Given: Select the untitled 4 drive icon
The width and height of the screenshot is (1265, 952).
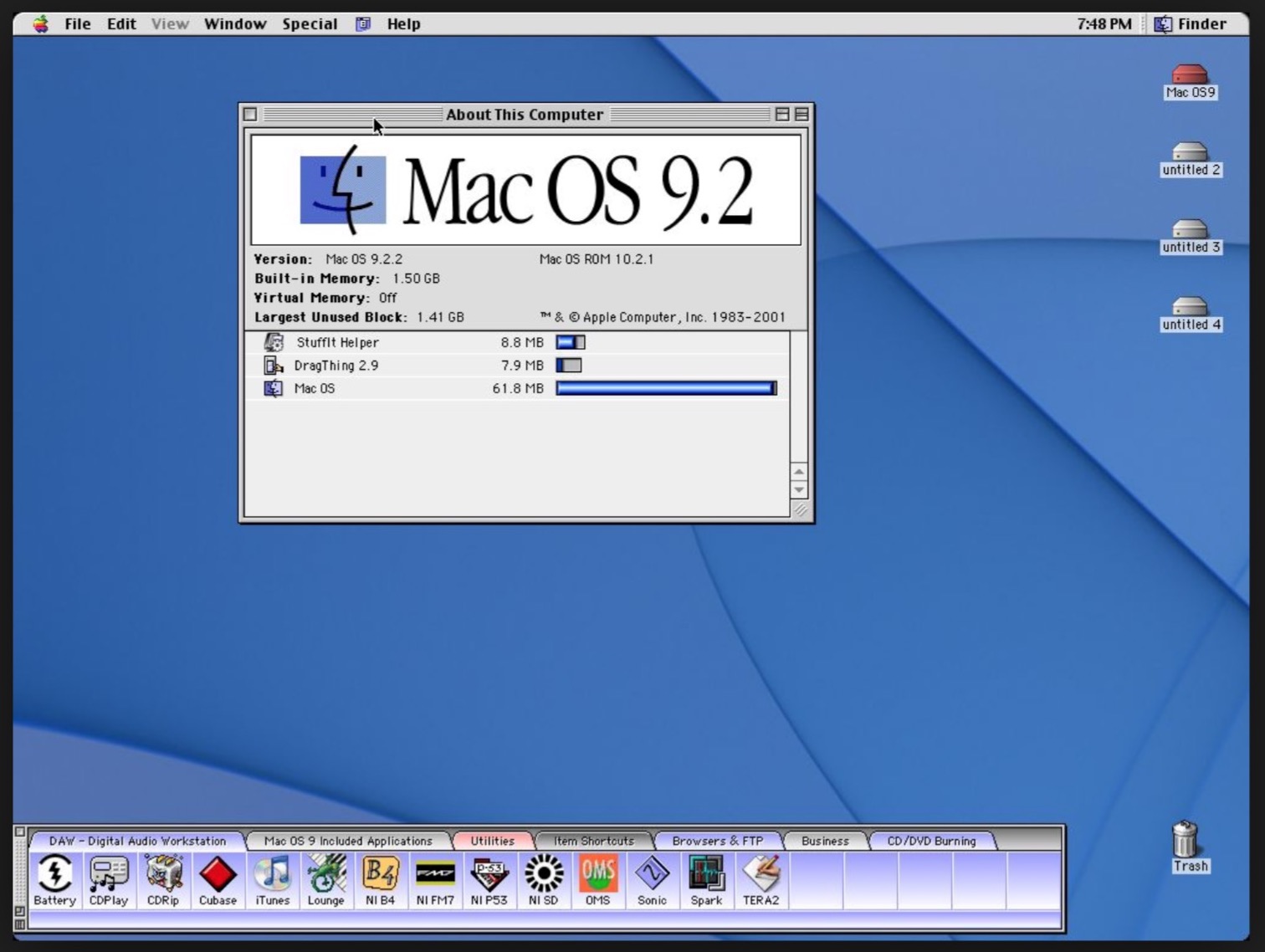Looking at the screenshot, I should [1190, 315].
